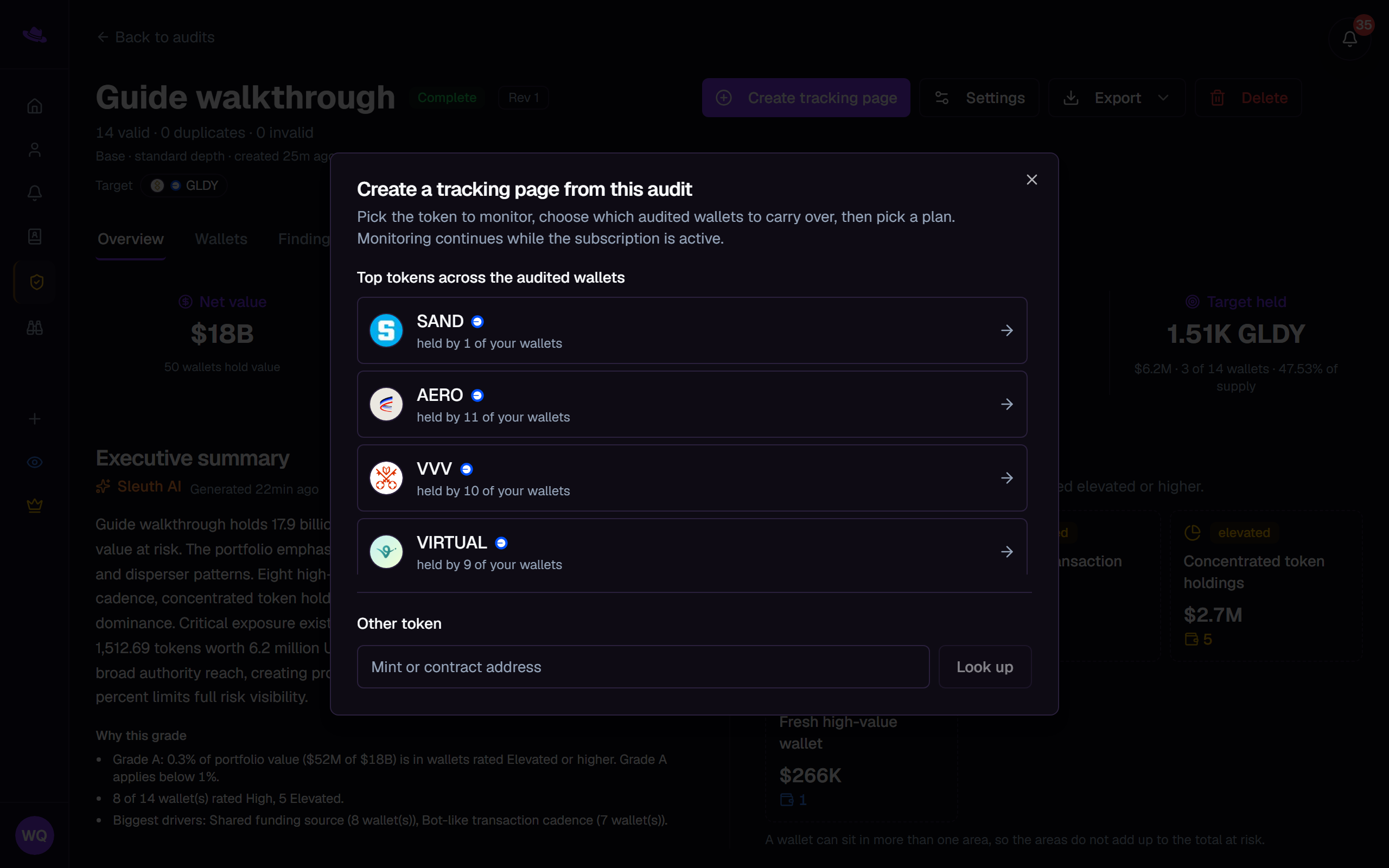Click 'Top tokens across the audited wallets'

[490, 277]
